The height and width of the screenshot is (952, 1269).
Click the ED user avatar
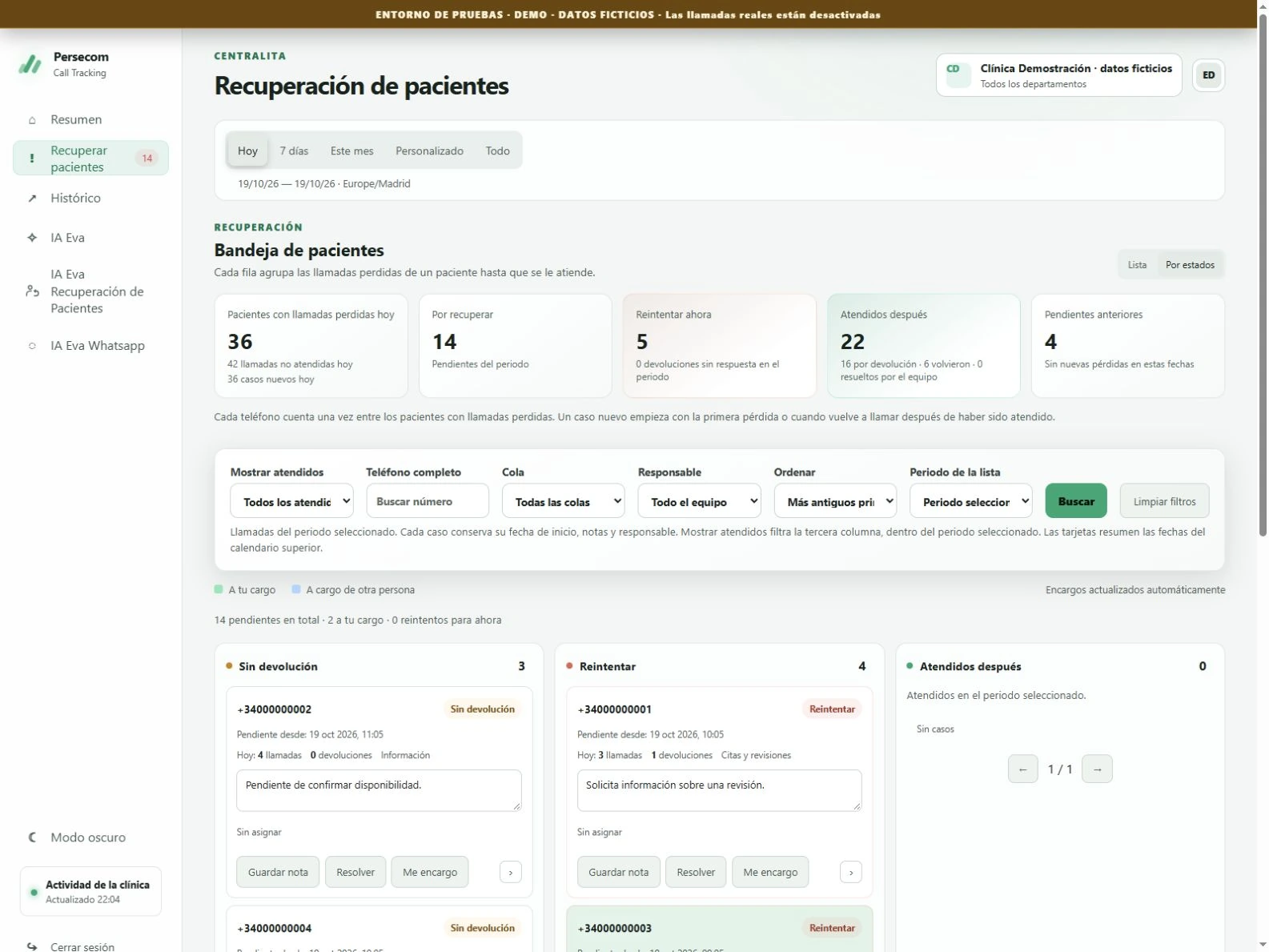click(x=1208, y=75)
